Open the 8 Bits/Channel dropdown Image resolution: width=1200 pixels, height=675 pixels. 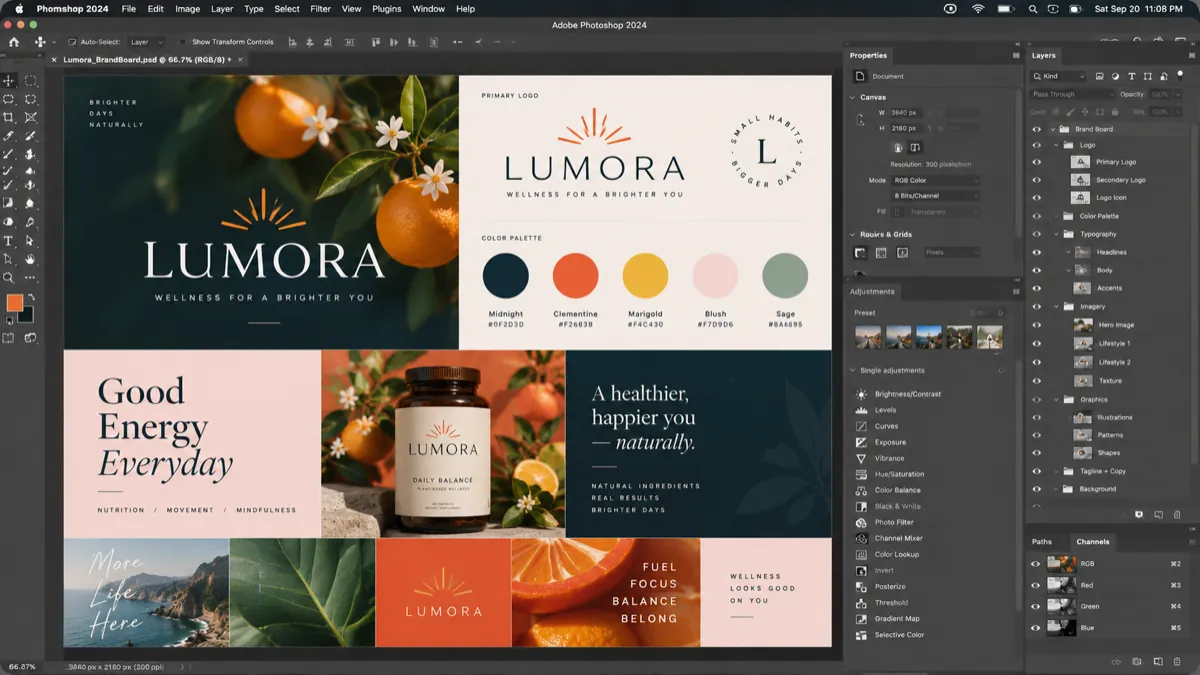935,196
